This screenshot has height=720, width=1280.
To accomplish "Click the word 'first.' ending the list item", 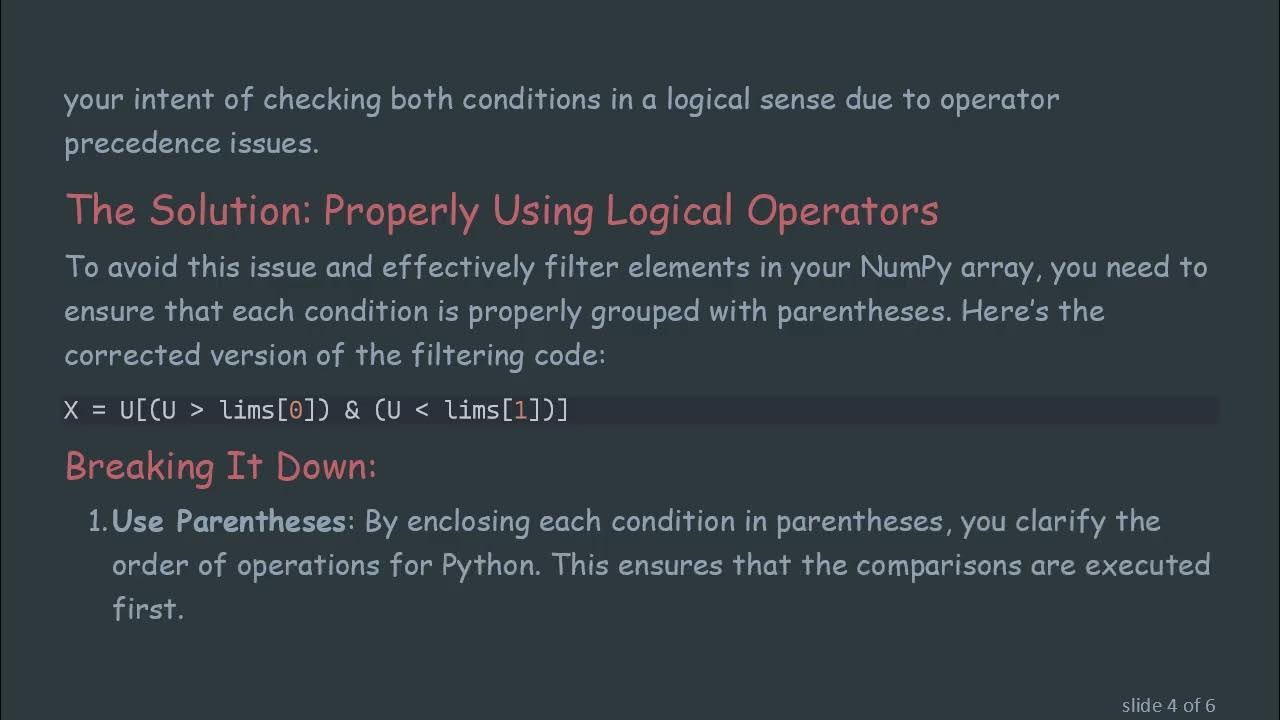I will 148,609.
